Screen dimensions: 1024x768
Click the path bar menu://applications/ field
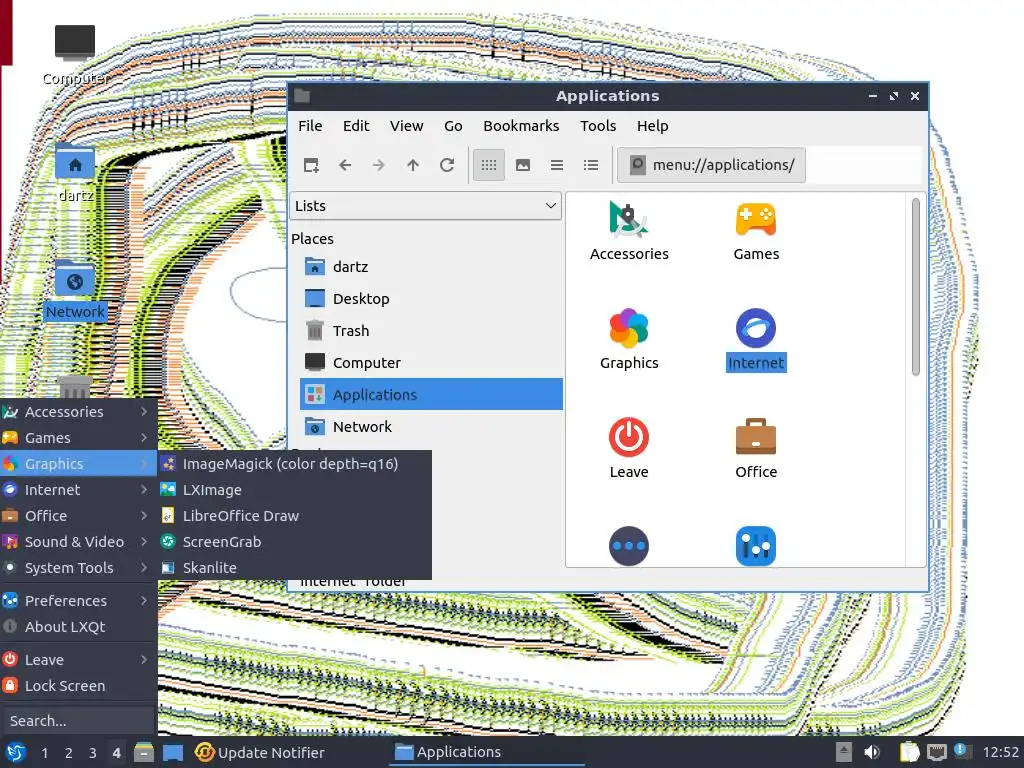711,165
